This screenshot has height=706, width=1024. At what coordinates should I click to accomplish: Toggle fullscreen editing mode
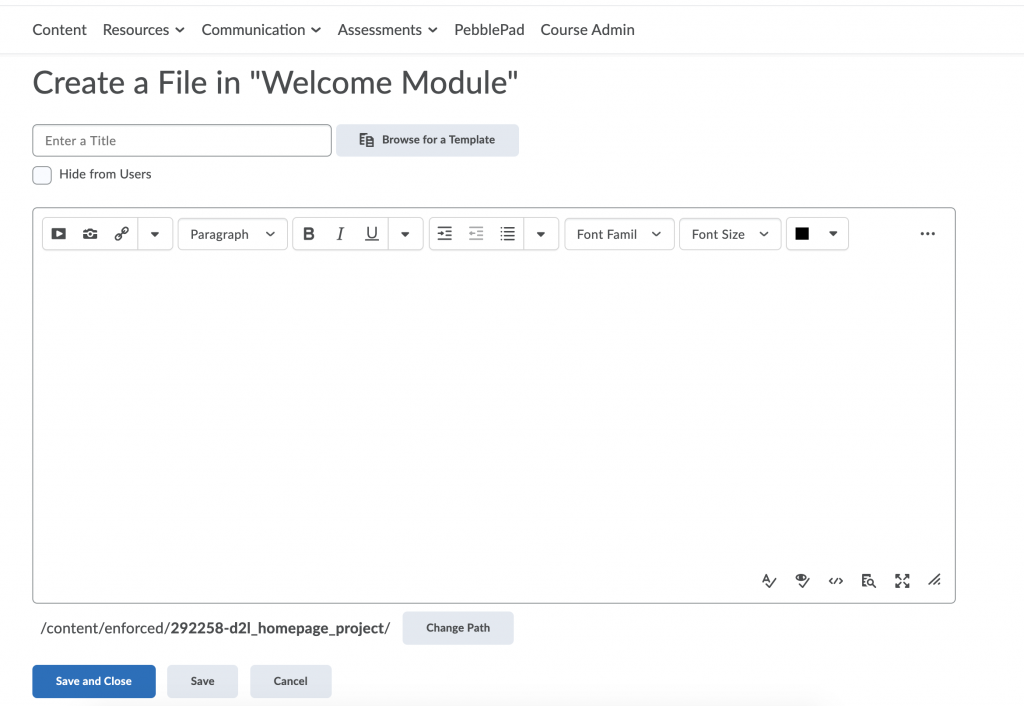[x=902, y=580]
